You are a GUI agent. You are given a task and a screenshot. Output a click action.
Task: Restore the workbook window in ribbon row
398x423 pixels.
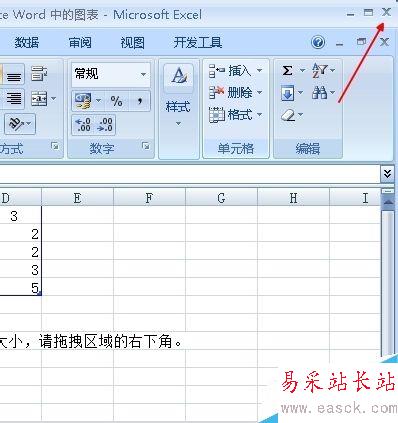[x=361, y=42]
